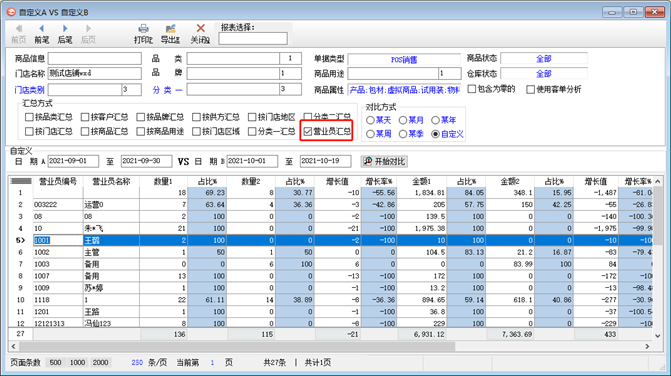The image size is (671, 376).
Task: Open the 报表选择 dropdown field
Action: tap(253, 38)
